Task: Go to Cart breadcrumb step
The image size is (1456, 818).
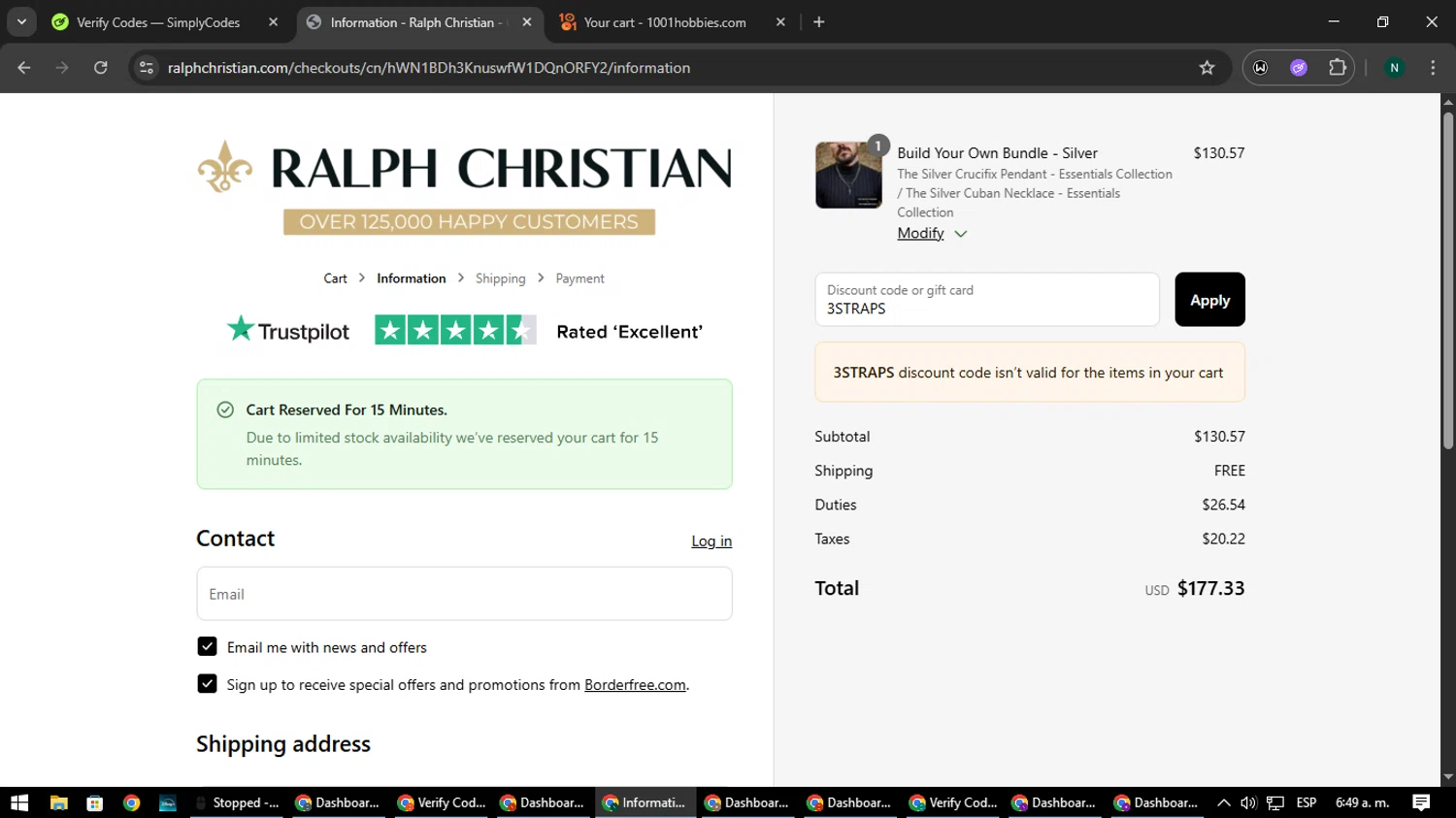Action: (x=335, y=278)
